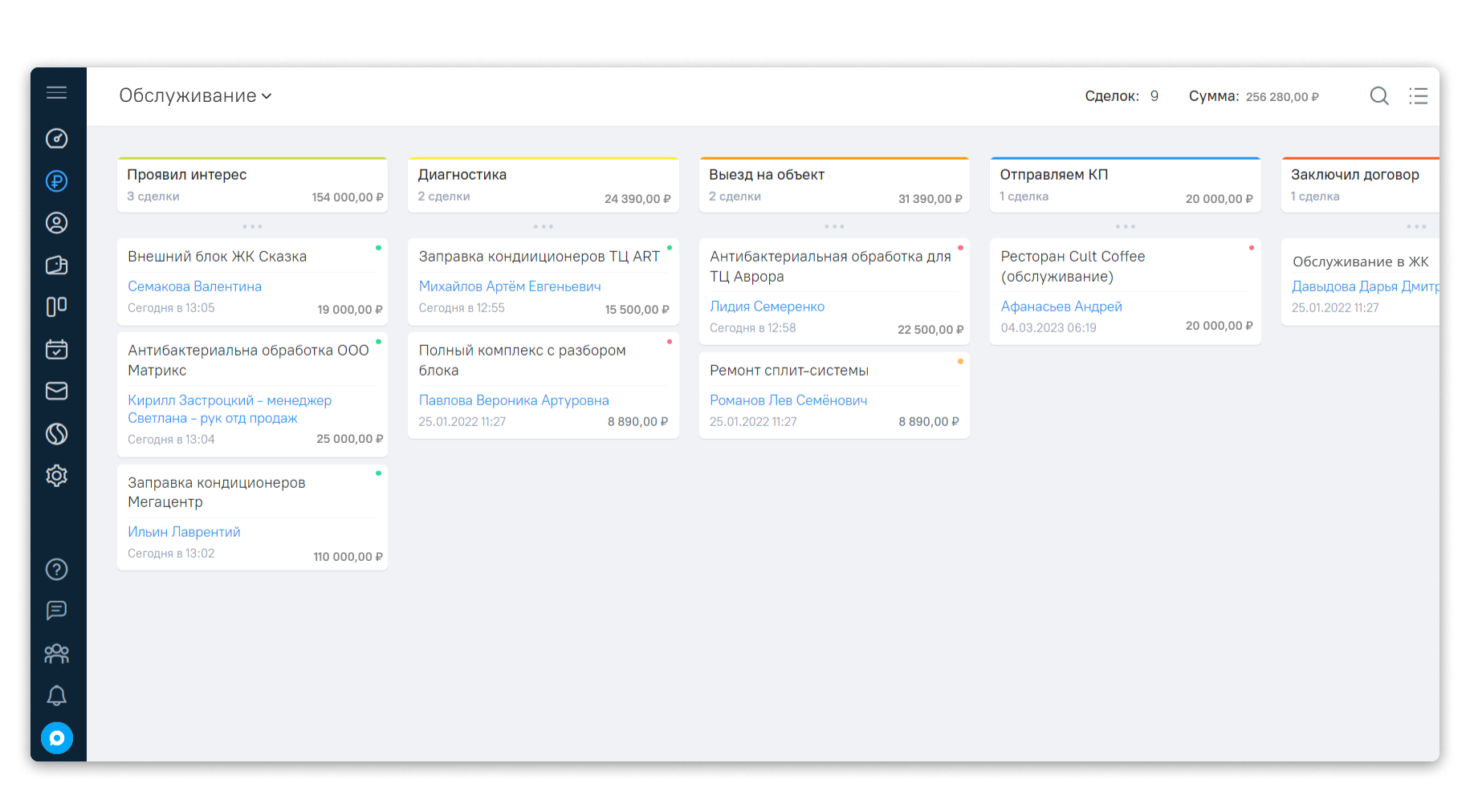Open the three-dot menu under Диагностика column

(544, 226)
